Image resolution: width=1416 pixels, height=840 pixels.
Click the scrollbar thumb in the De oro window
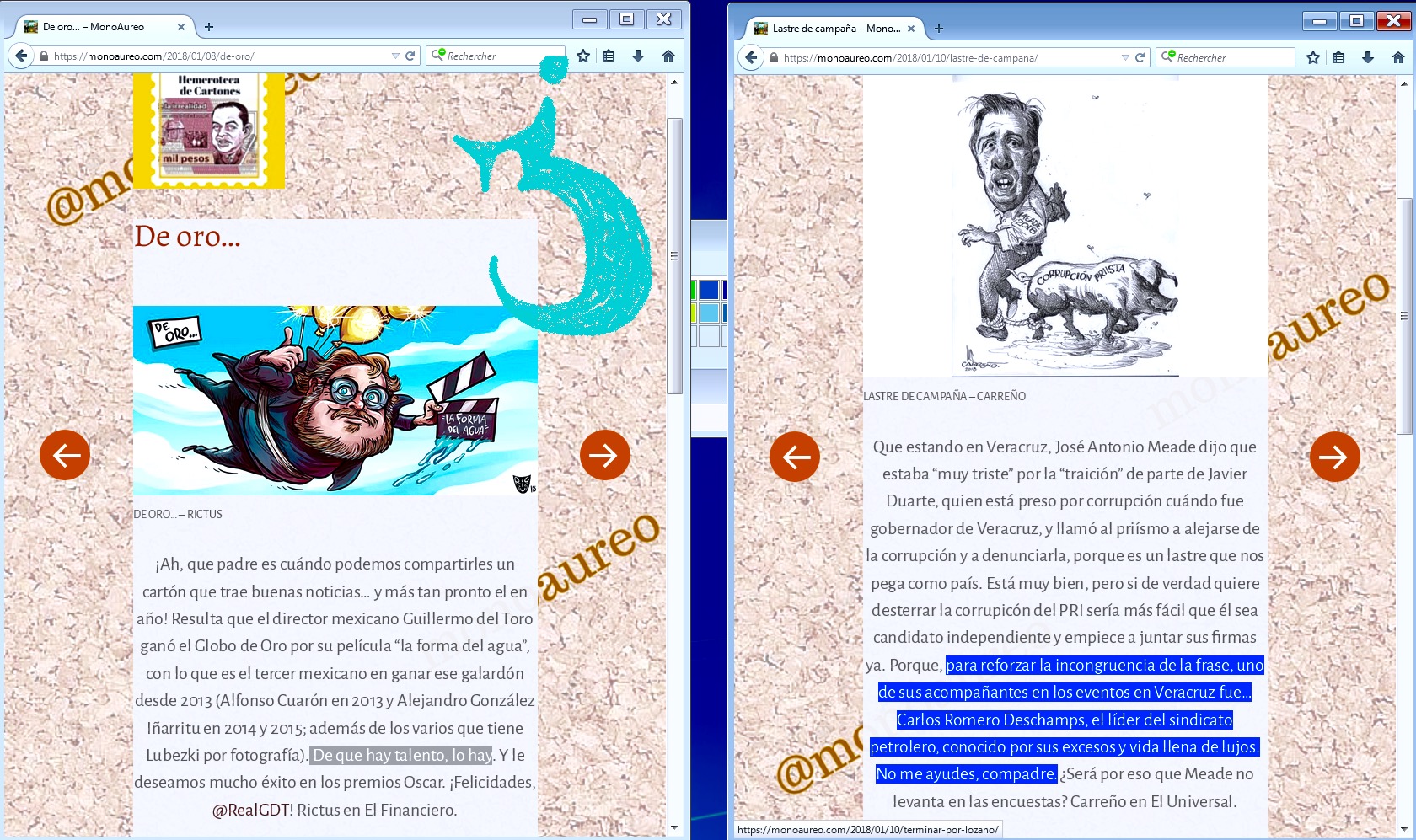674,256
